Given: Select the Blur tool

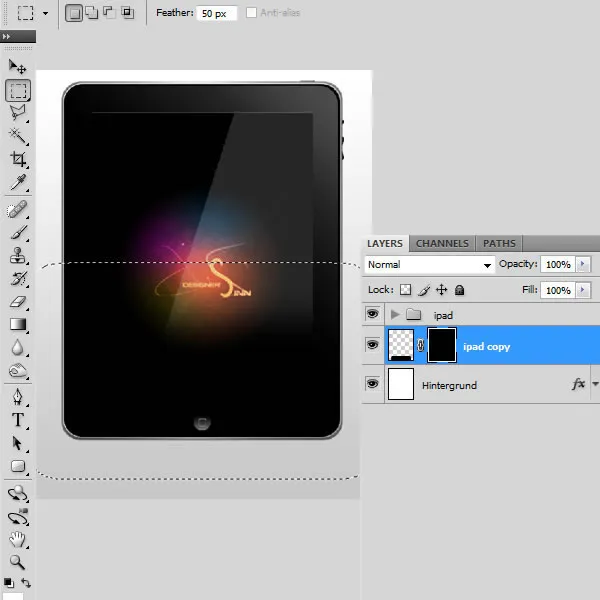Looking at the screenshot, I should (x=18, y=347).
